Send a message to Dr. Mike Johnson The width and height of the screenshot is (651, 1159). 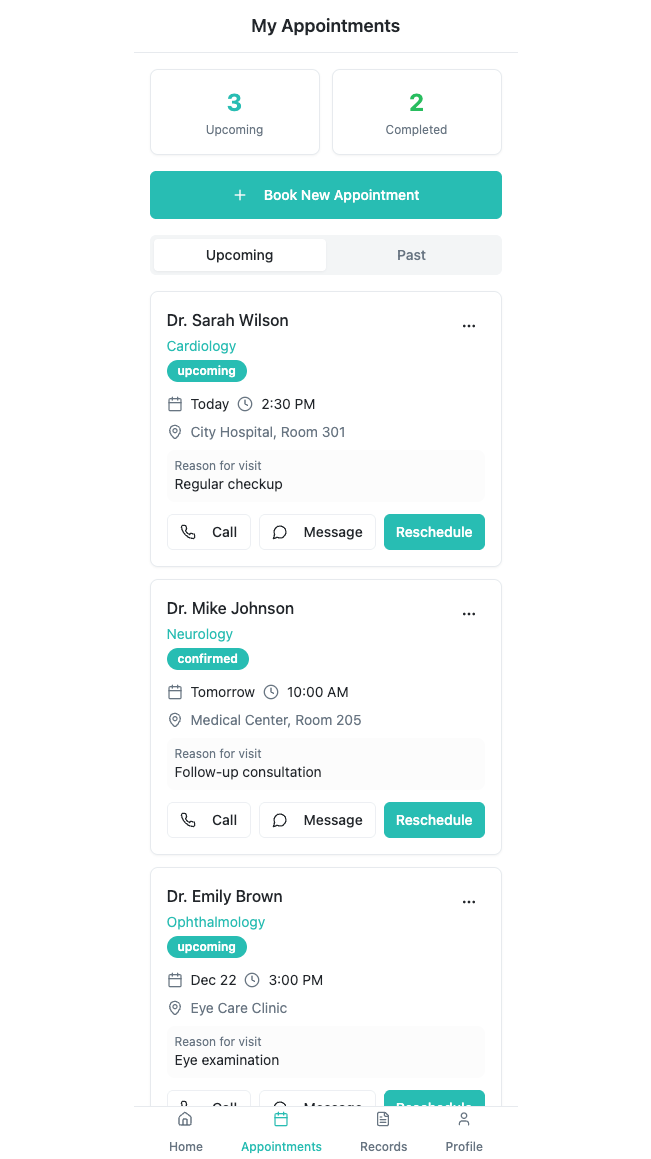pos(318,820)
